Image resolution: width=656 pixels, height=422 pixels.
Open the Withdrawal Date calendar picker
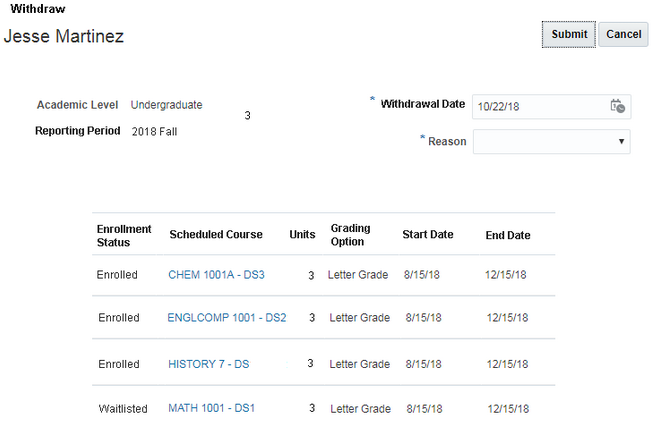coord(617,106)
